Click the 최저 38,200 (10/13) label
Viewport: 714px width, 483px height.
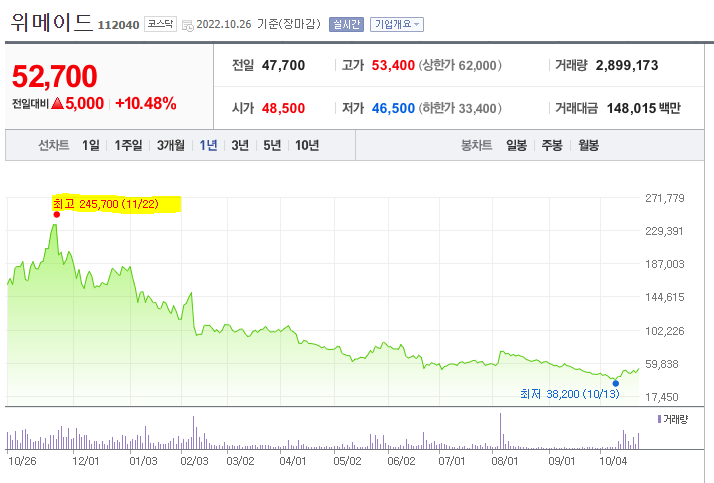coord(570,394)
